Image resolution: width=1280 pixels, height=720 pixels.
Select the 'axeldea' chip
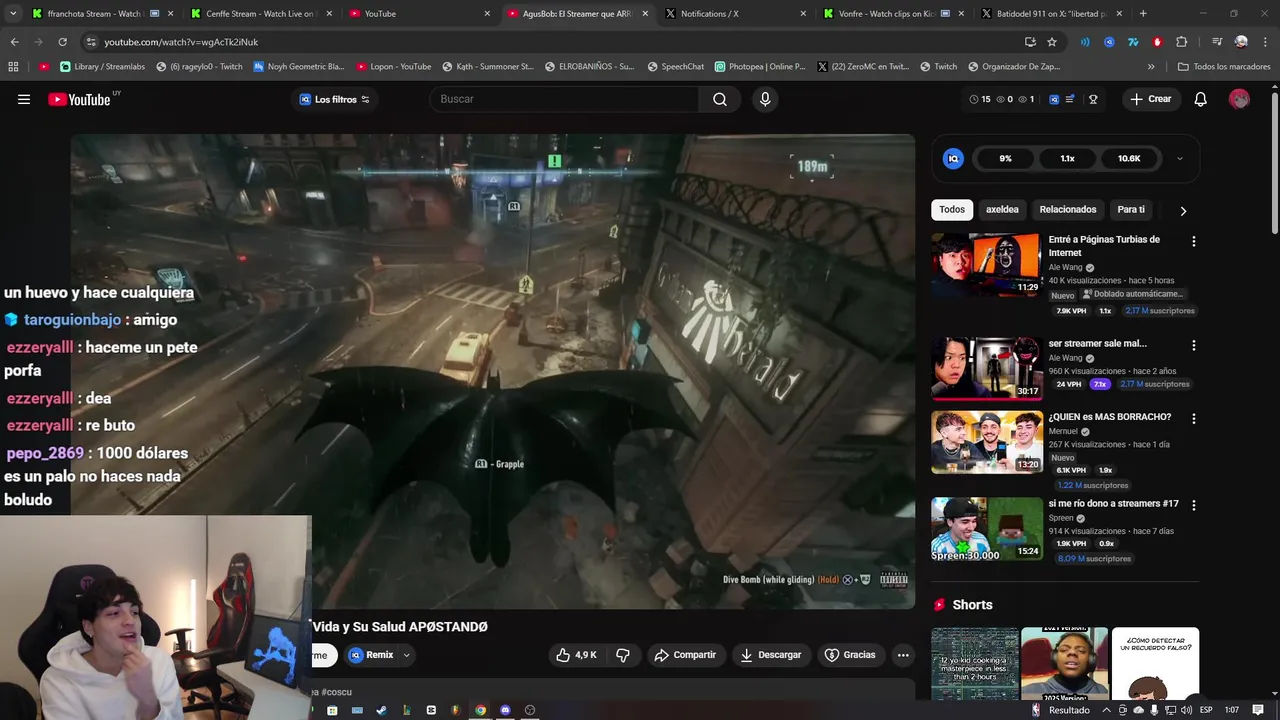coord(1002,209)
